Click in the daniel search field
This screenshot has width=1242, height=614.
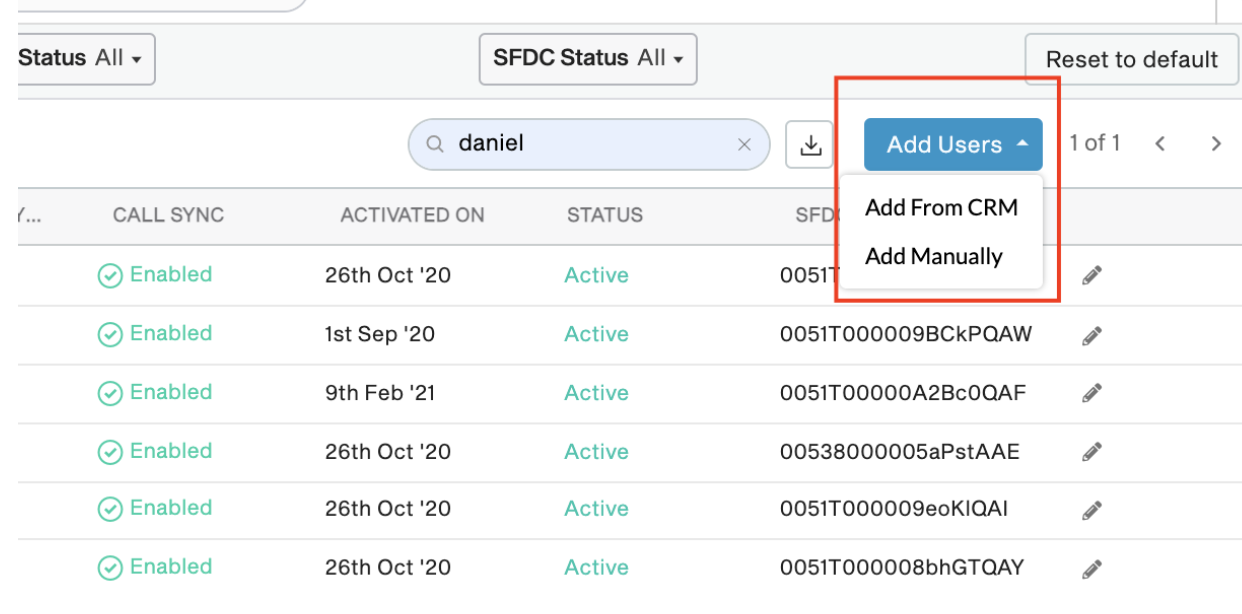pos(589,145)
